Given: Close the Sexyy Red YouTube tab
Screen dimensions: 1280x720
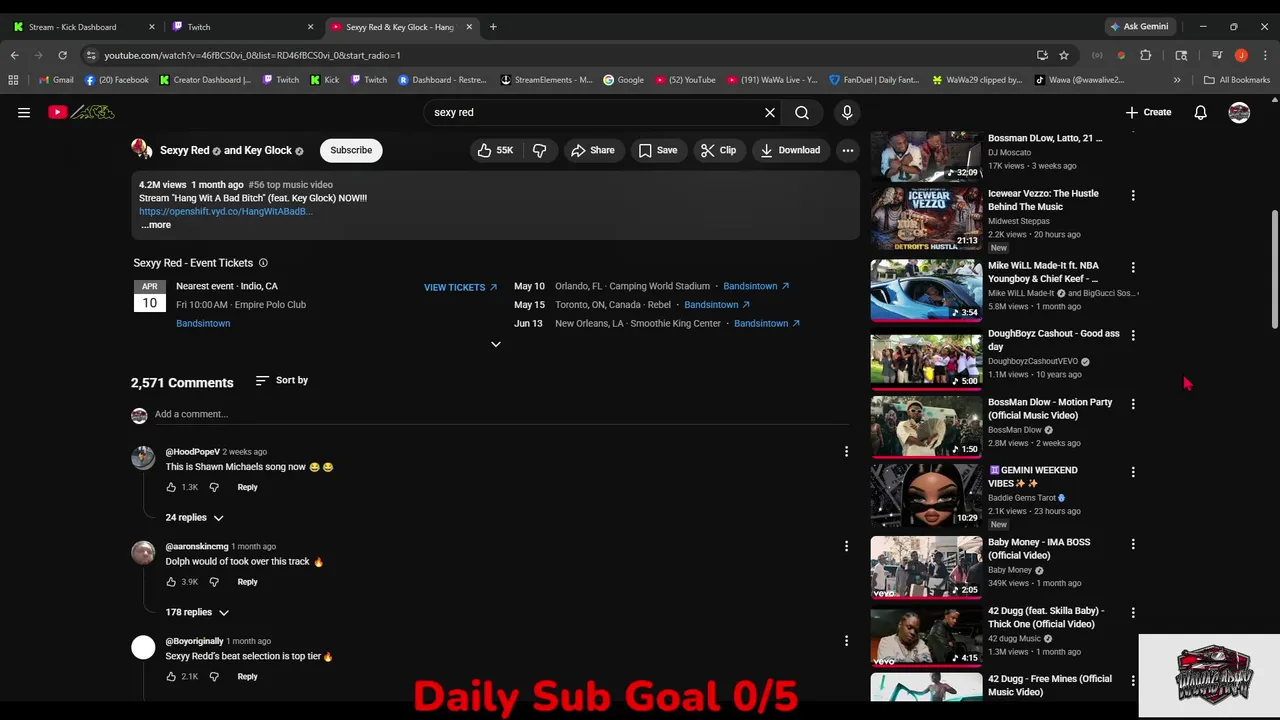Looking at the screenshot, I should pyautogui.click(x=469, y=27).
